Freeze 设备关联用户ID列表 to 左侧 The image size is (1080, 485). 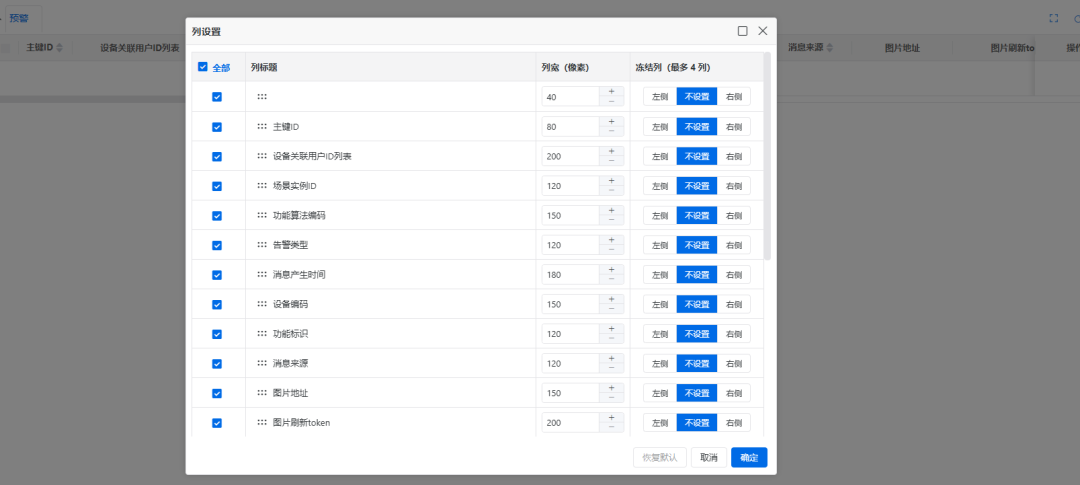pyautogui.click(x=660, y=156)
